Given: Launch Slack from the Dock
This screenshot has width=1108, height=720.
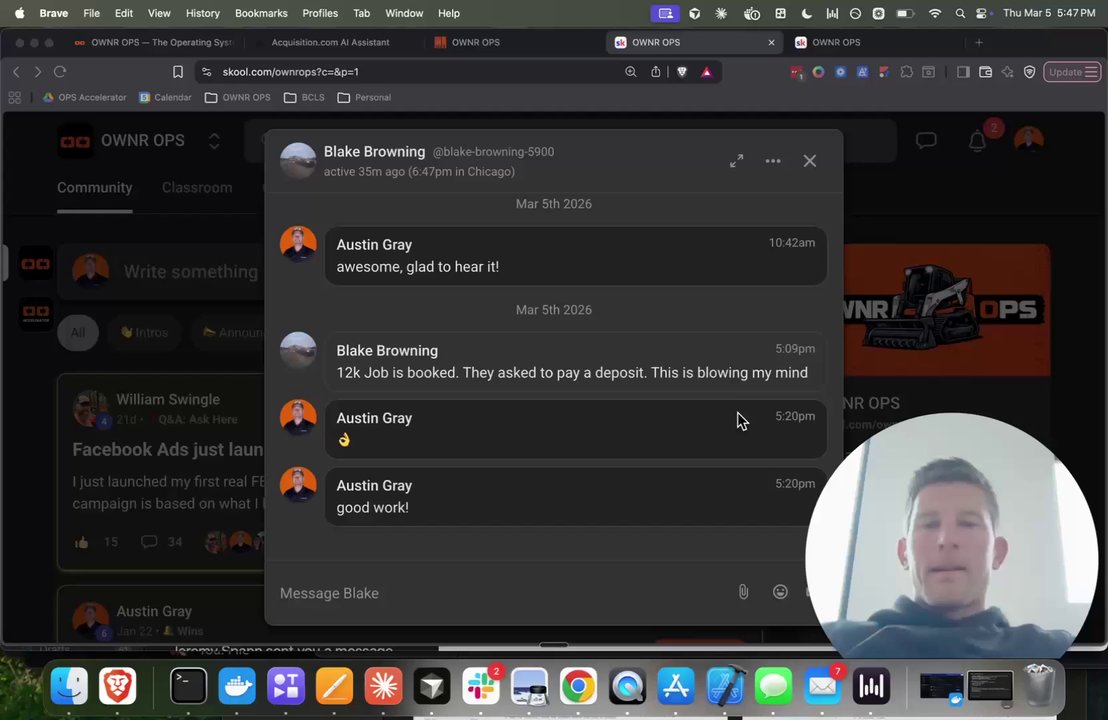Looking at the screenshot, I should 481,686.
